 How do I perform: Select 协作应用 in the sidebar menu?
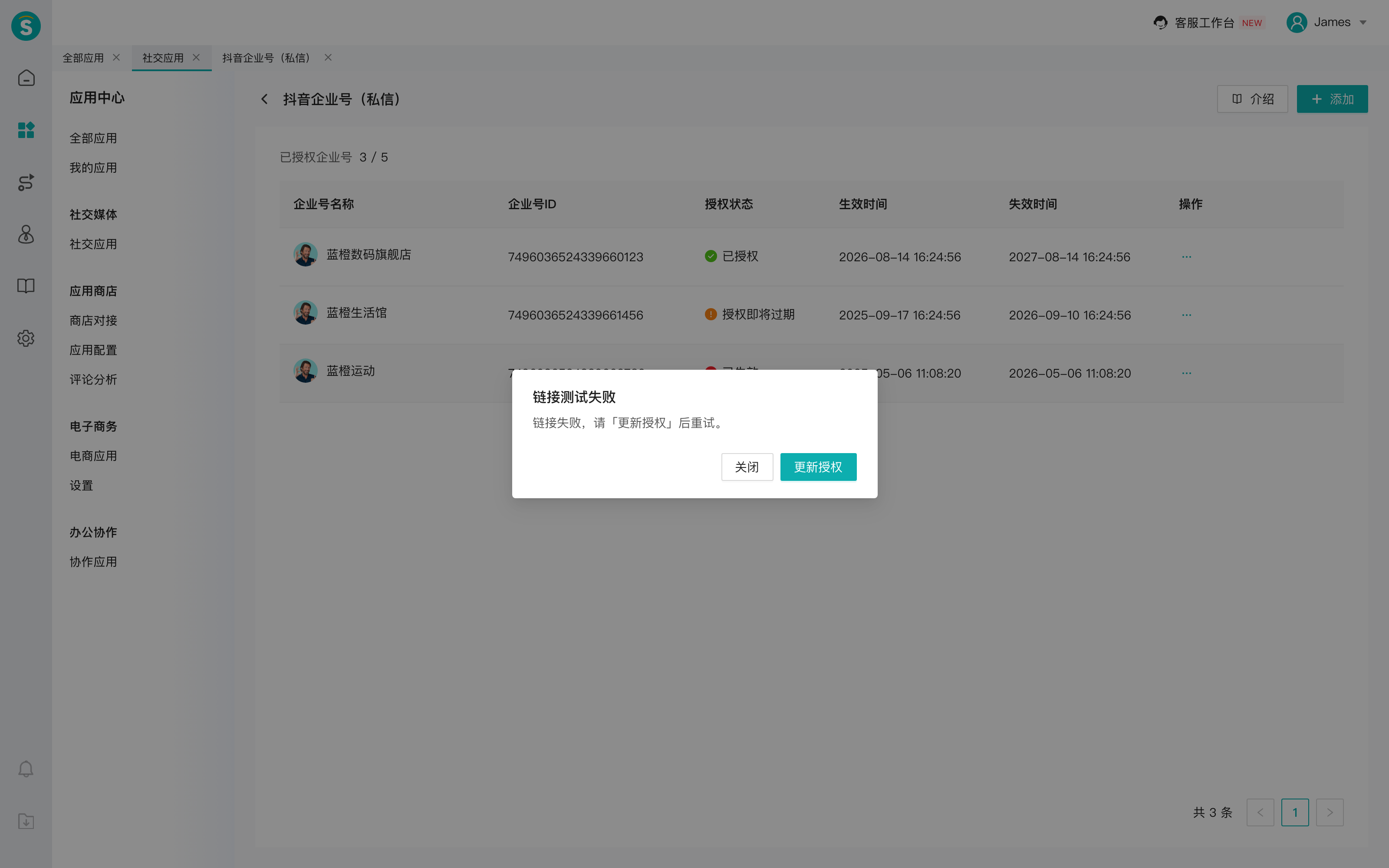pyautogui.click(x=93, y=562)
